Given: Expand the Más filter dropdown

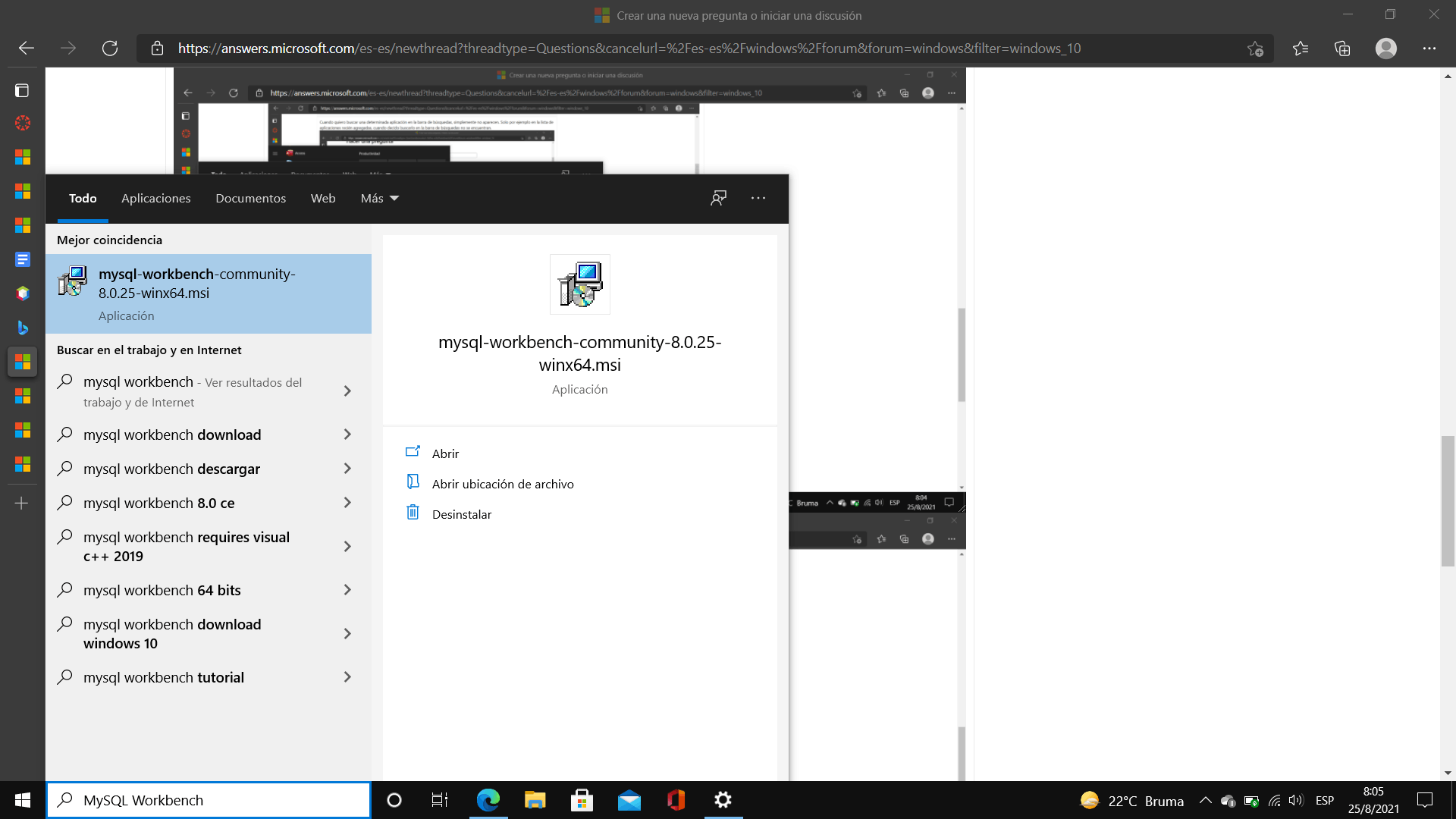Looking at the screenshot, I should point(379,198).
